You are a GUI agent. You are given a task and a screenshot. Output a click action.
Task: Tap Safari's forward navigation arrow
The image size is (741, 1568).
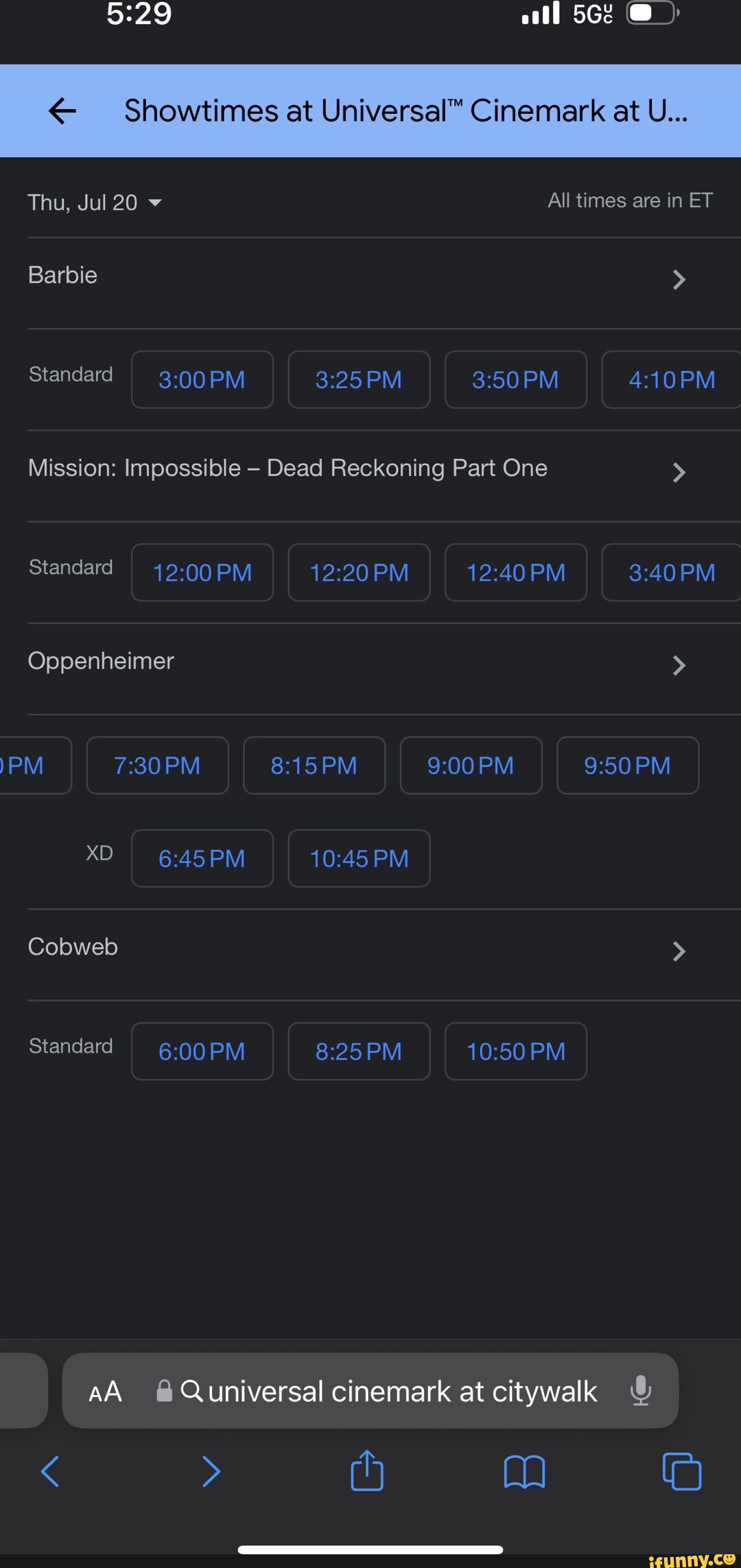pos(211,1471)
